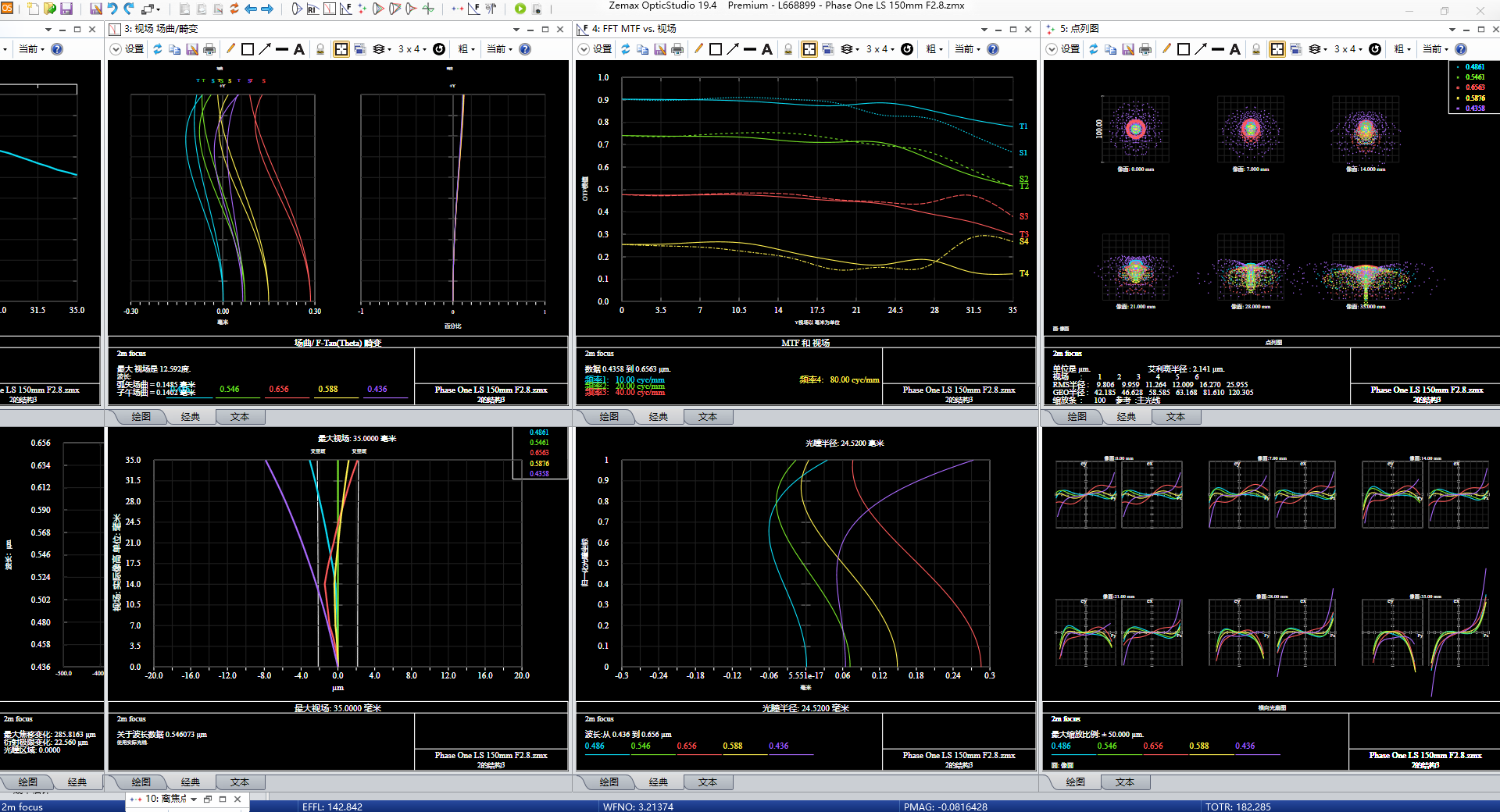This screenshot has height=812, width=1500.
Task: Expand the settings chevron in spot diagram window
Action: click(x=1052, y=49)
